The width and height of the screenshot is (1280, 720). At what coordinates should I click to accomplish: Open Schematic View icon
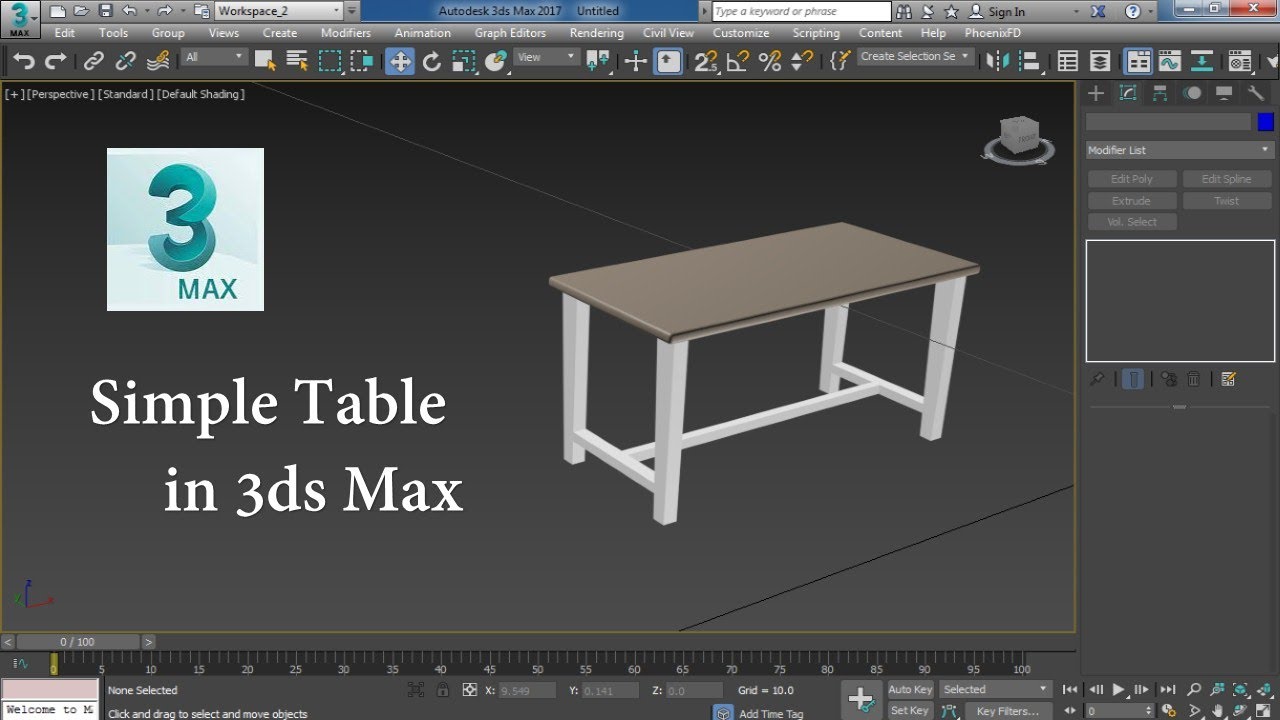pyautogui.click(x=1202, y=61)
